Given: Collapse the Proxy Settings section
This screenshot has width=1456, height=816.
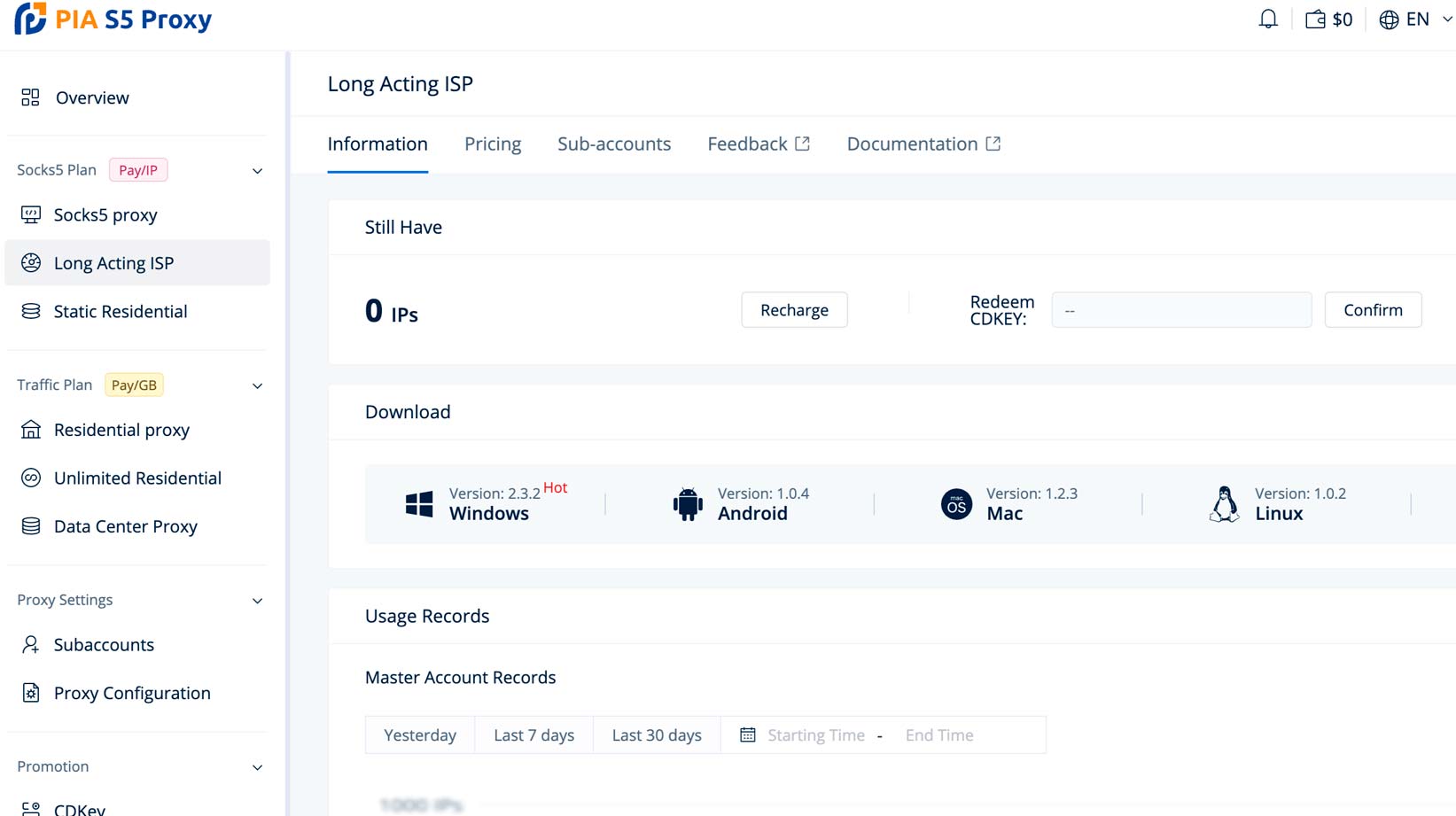Looking at the screenshot, I should click(x=257, y=601).
